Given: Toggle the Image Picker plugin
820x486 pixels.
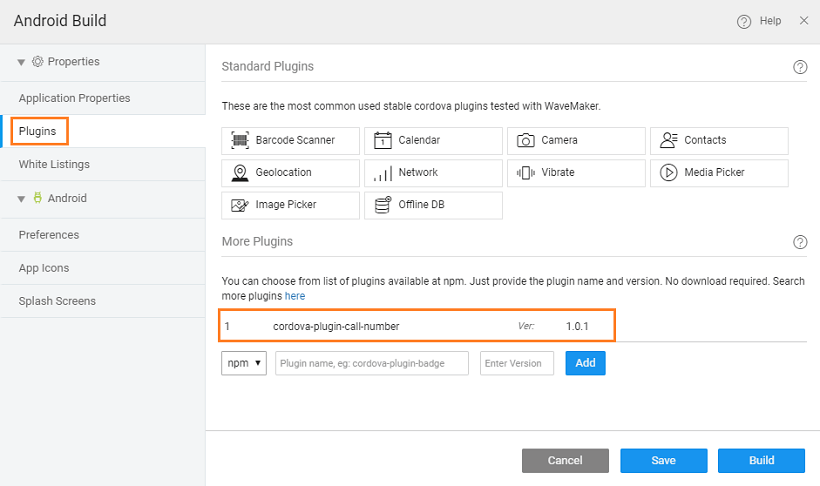Looking at the screenshot, I should 290,205.
